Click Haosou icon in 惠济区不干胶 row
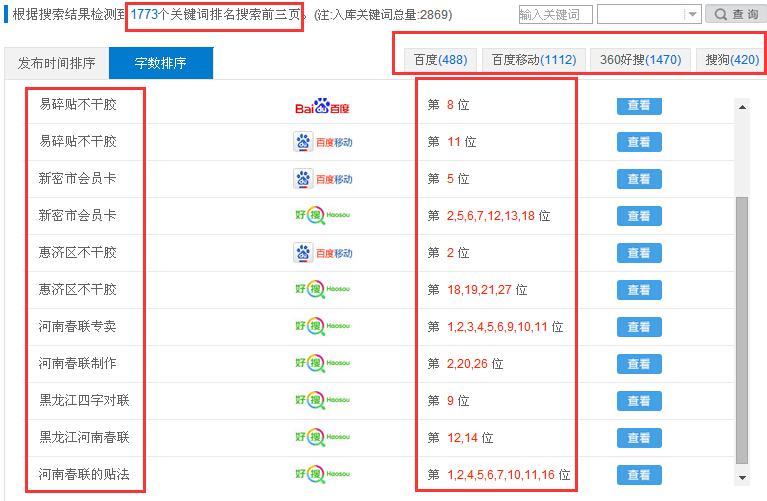Screen dimensions: 767x501 [x=322, y=289]
